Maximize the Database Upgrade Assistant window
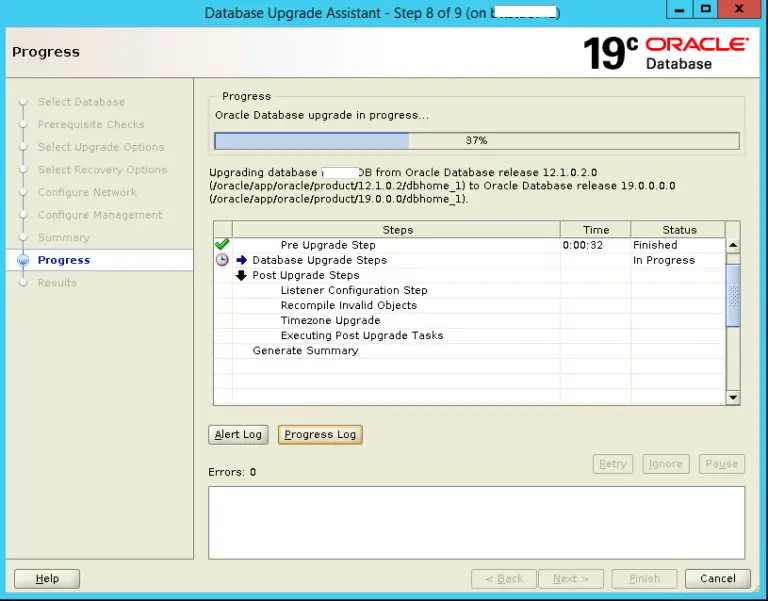 706,9
